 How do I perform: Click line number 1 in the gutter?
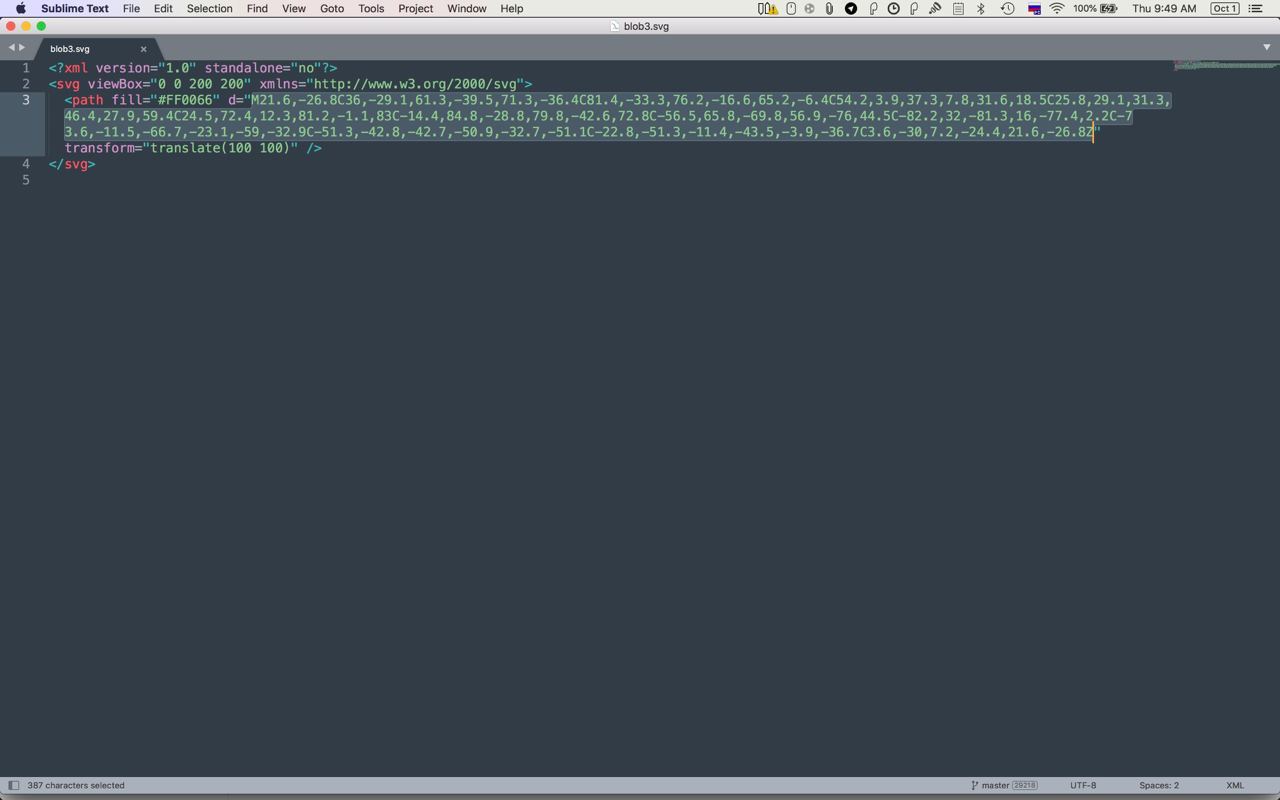click(x=26, y=68)
